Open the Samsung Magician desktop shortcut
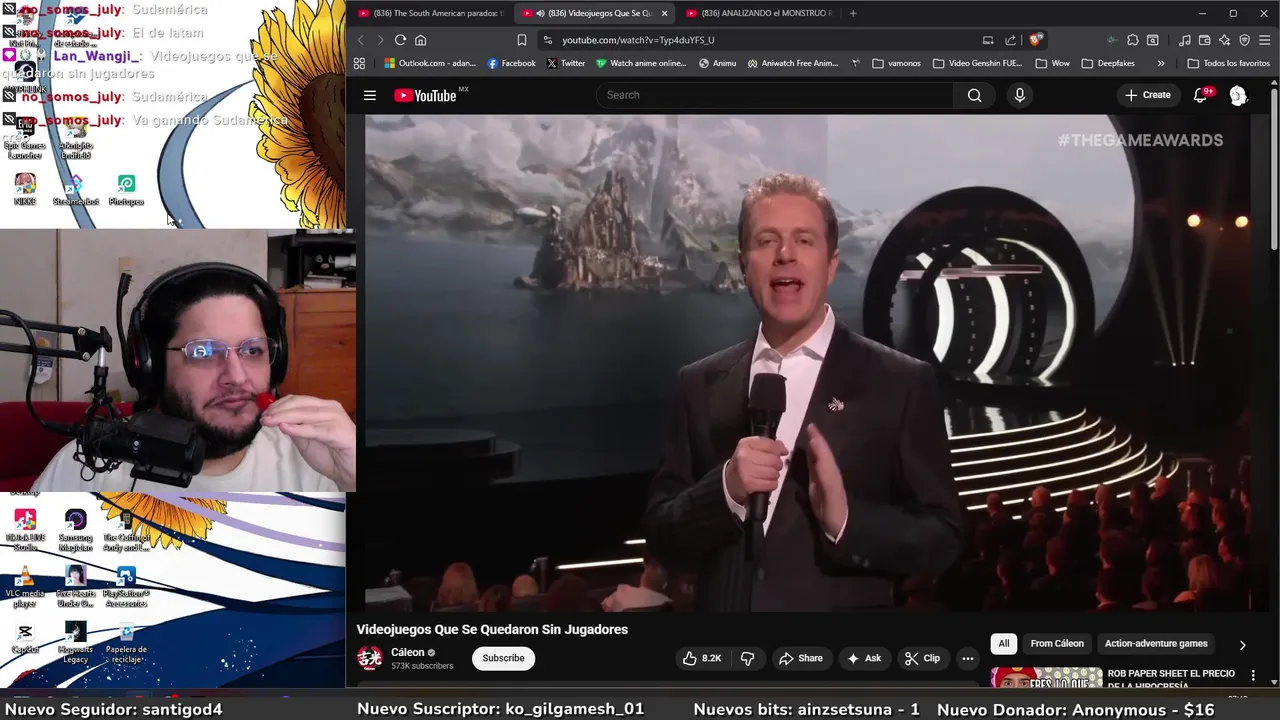The width and height of the screenshot is (1280, 720). coord(75,530)
